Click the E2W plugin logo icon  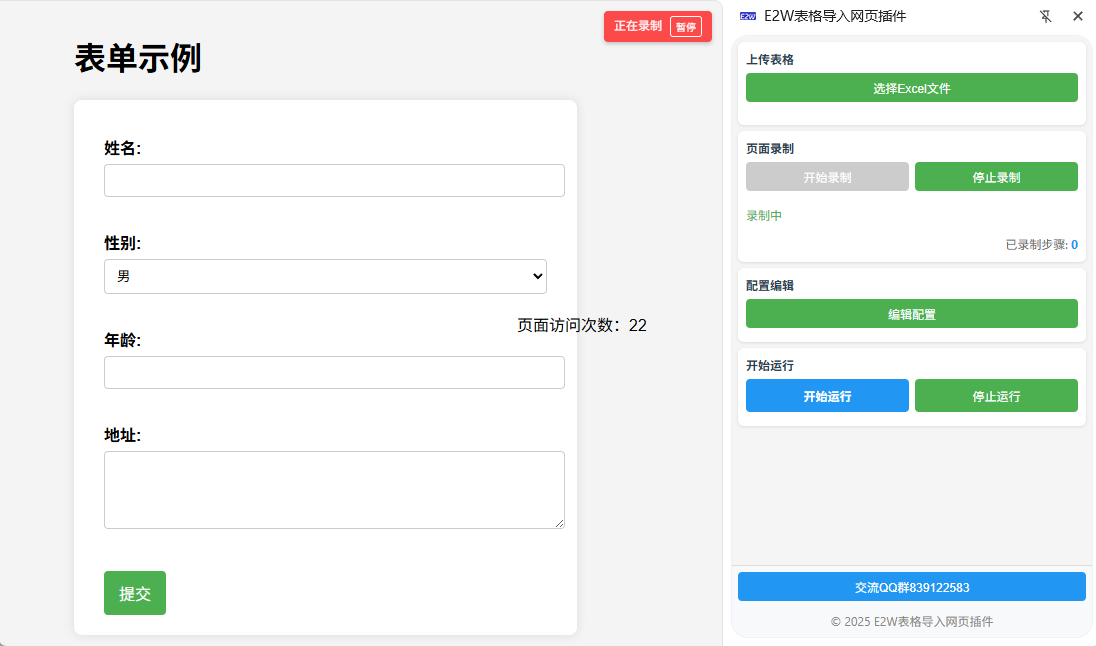[x=748, y=16]
